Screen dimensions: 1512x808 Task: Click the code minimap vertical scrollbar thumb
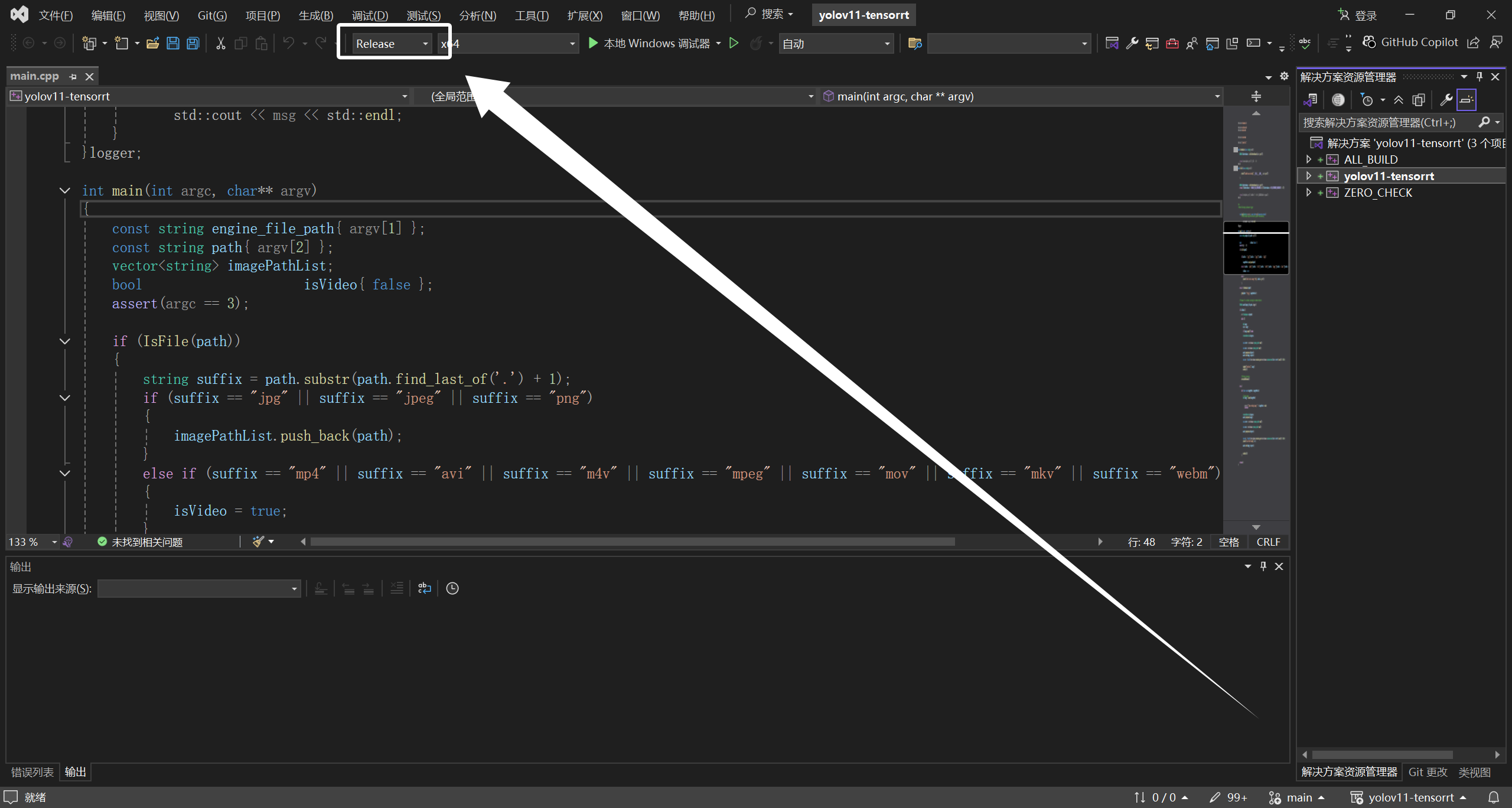tap(1256, 248)
